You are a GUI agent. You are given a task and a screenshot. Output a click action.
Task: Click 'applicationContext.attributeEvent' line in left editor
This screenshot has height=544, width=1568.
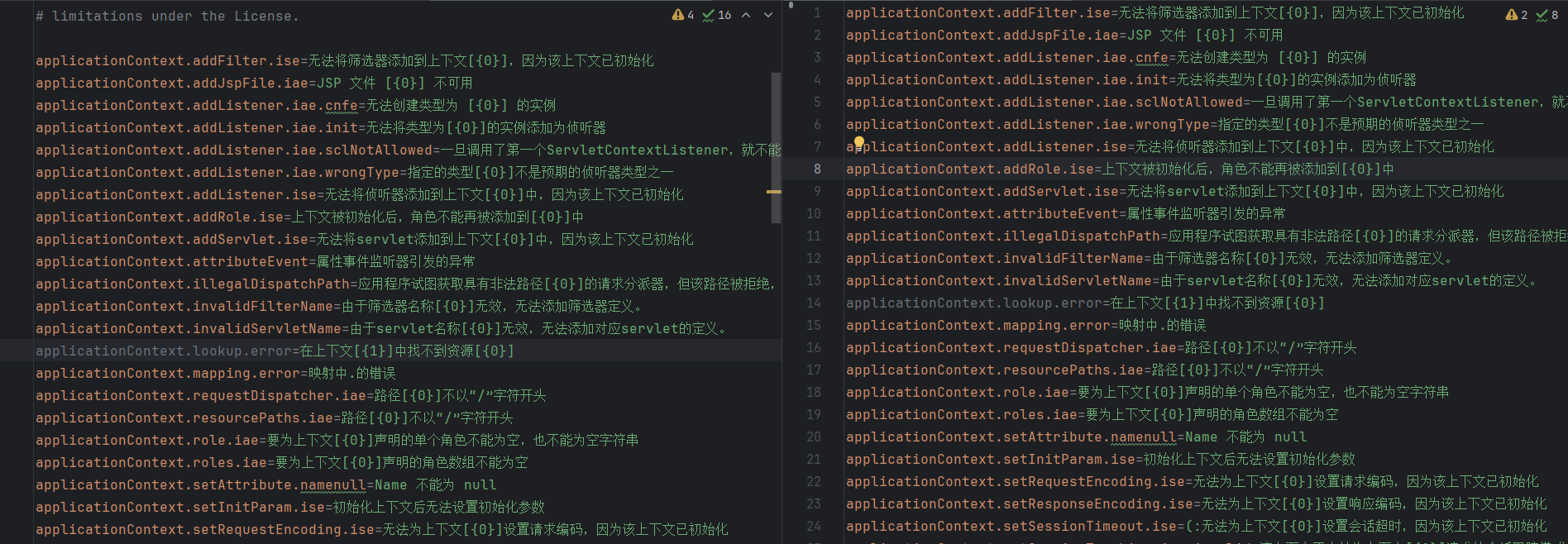pyautogui.click(x=256, y=261)
